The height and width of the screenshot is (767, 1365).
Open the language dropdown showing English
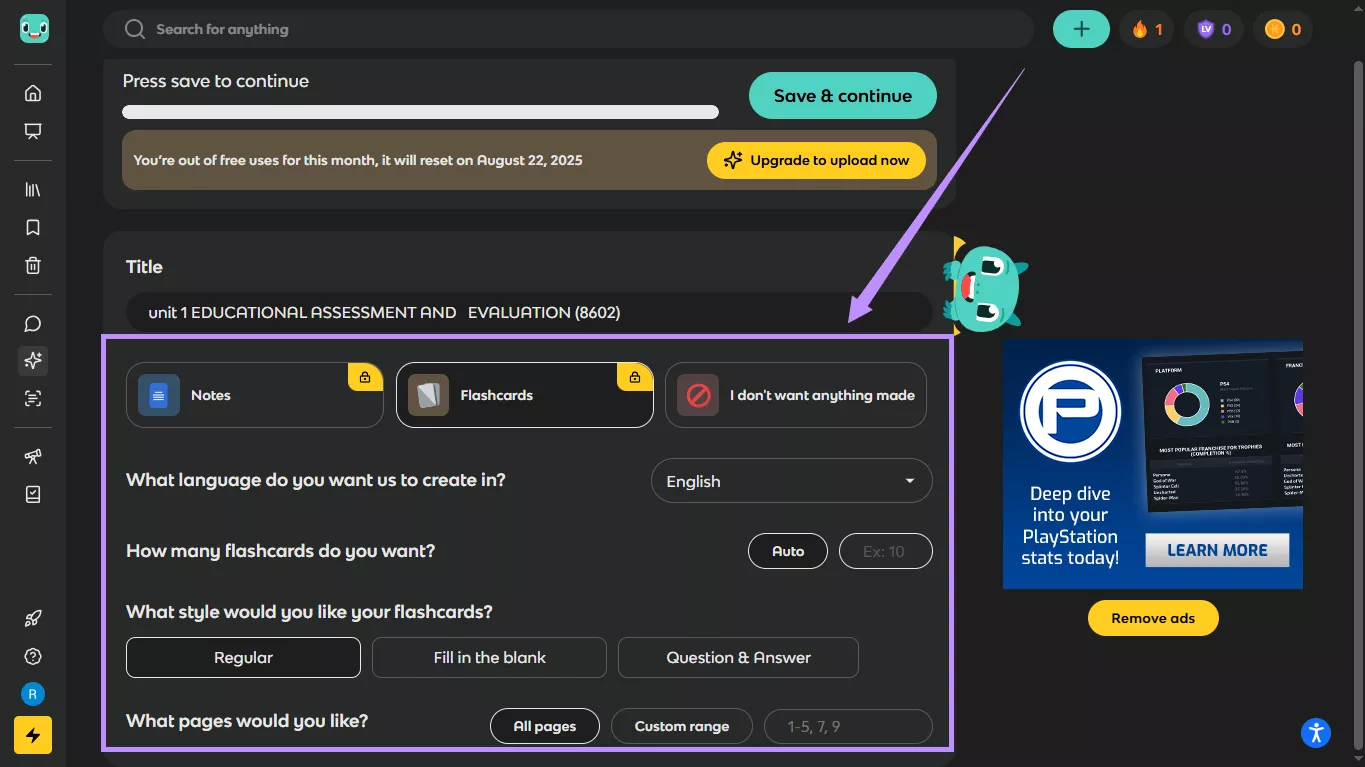(x=791, y=481)
